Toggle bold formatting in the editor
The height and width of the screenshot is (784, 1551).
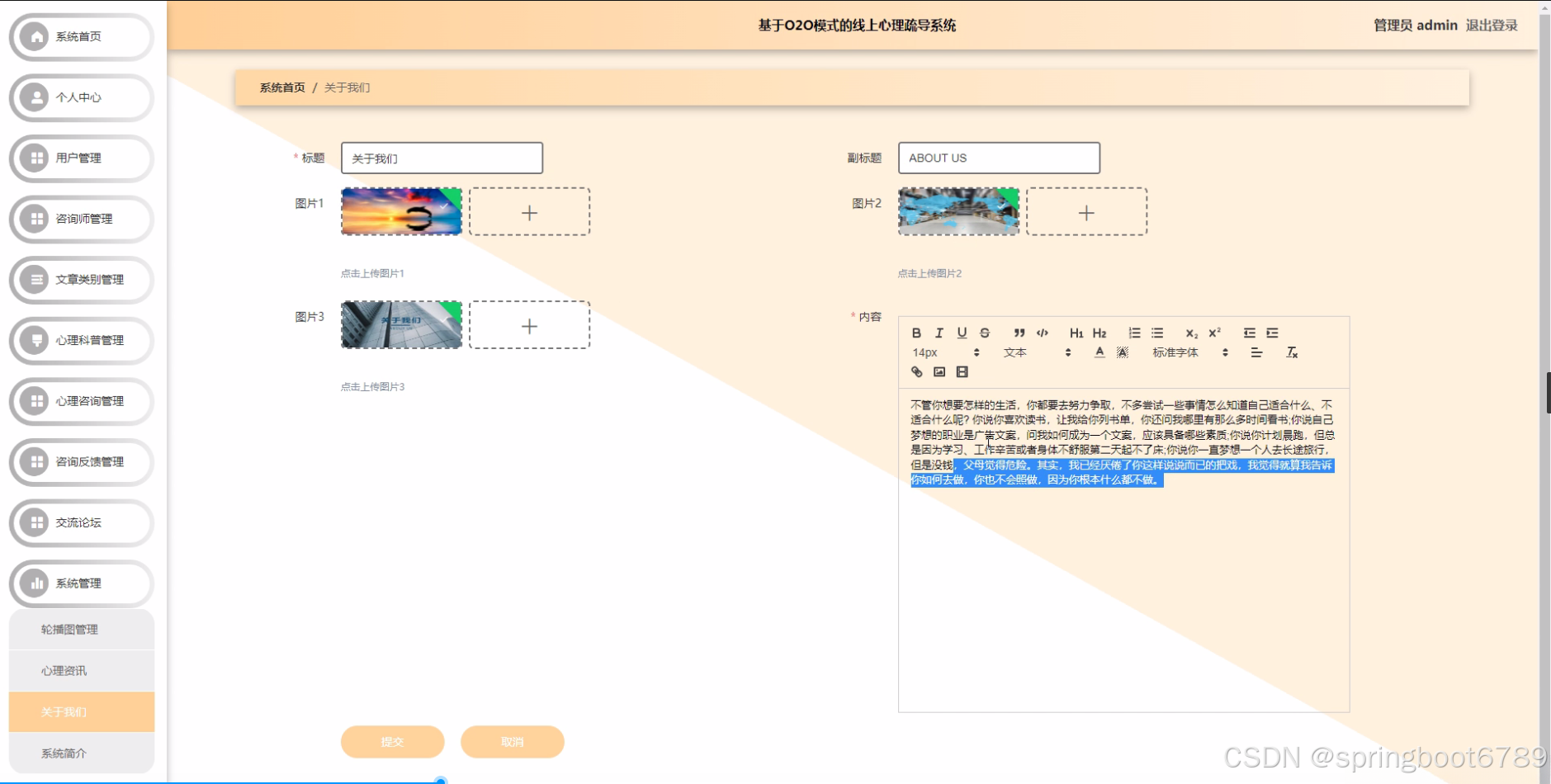click(x=916, y=333)
